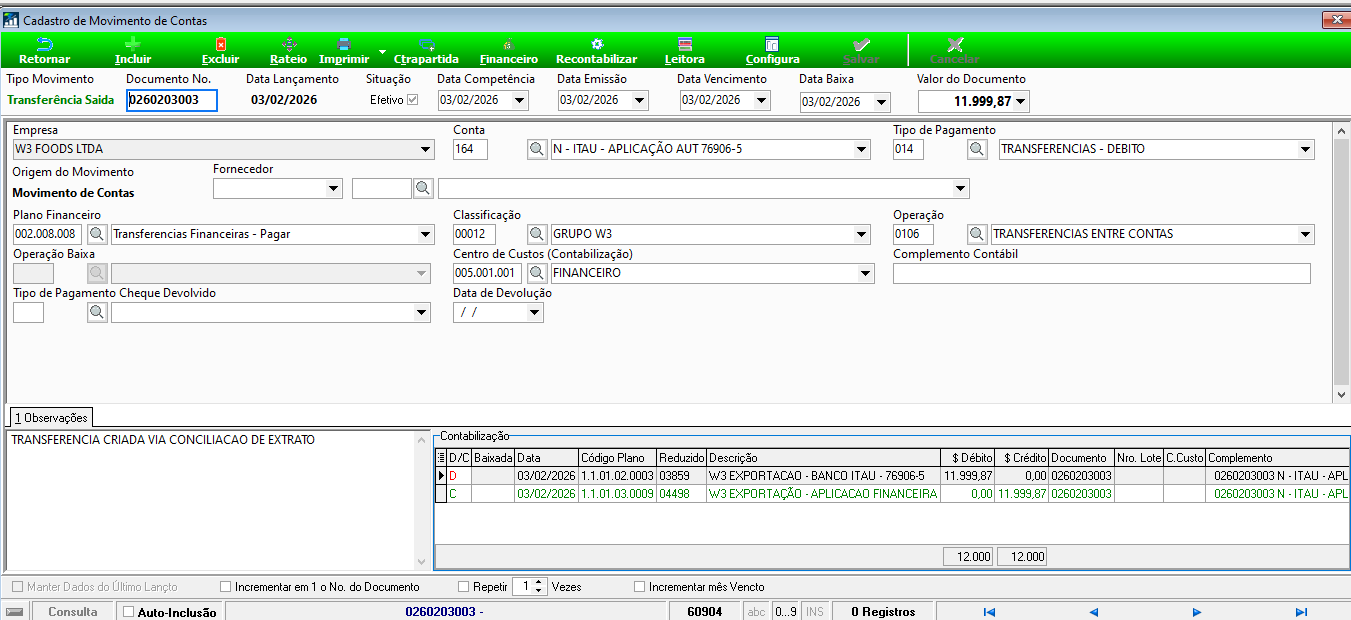Go to the next record arrow
Image resolution: width=1351 pixels, height=620 pixels.
tap(1197, 612)
